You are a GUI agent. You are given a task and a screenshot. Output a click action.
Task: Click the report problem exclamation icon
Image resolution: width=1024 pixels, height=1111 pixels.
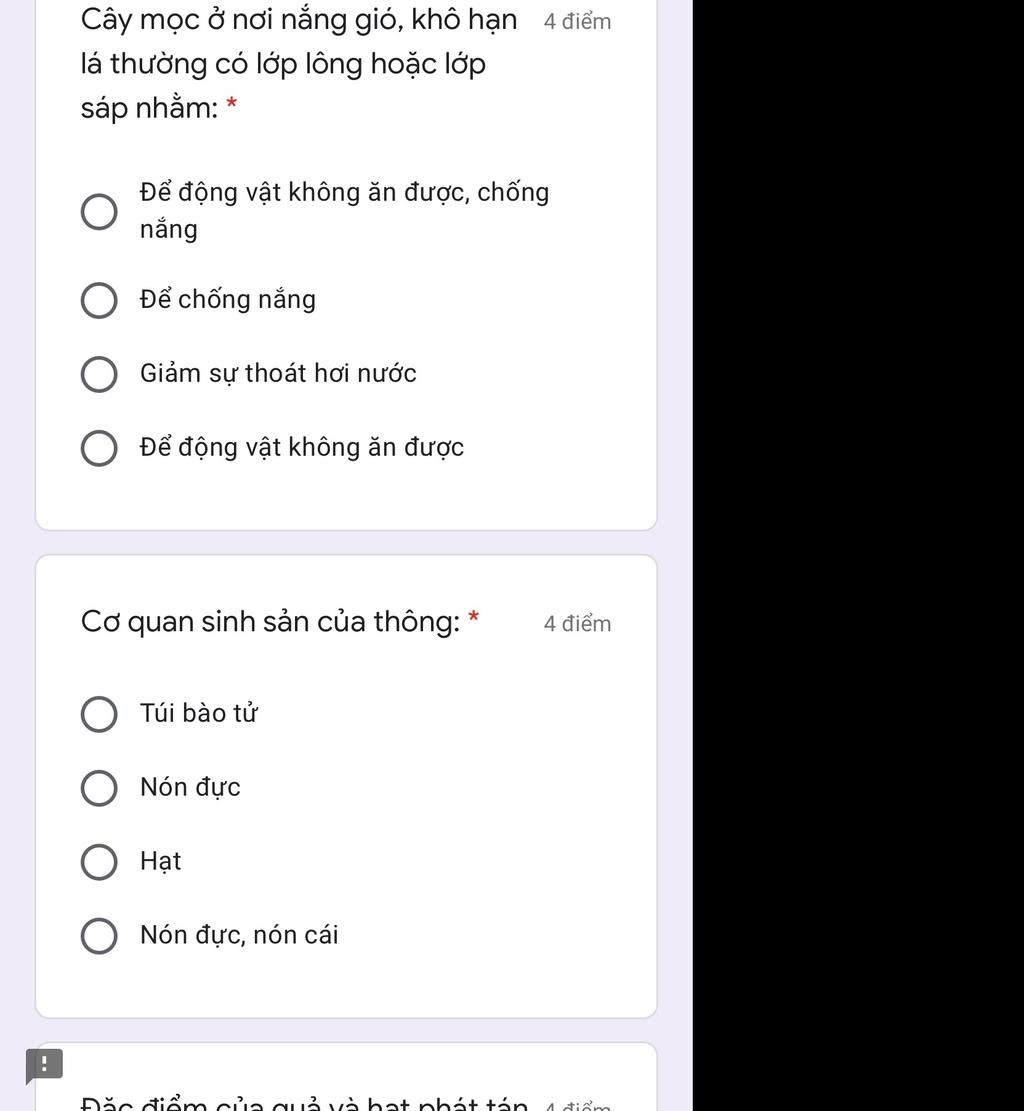click(x=44, y=1064)
